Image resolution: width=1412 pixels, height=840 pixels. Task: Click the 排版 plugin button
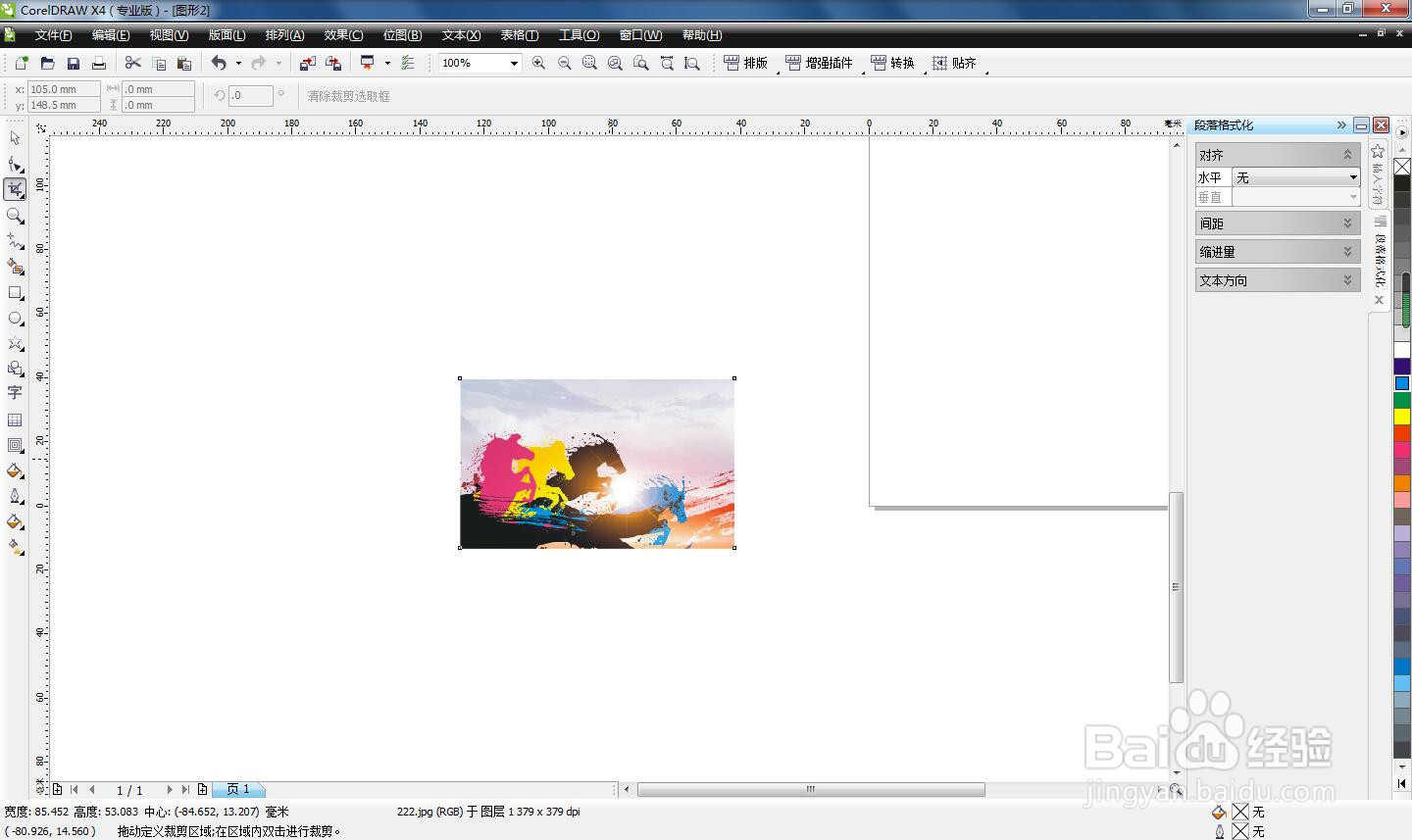click(x=746, y=63)
